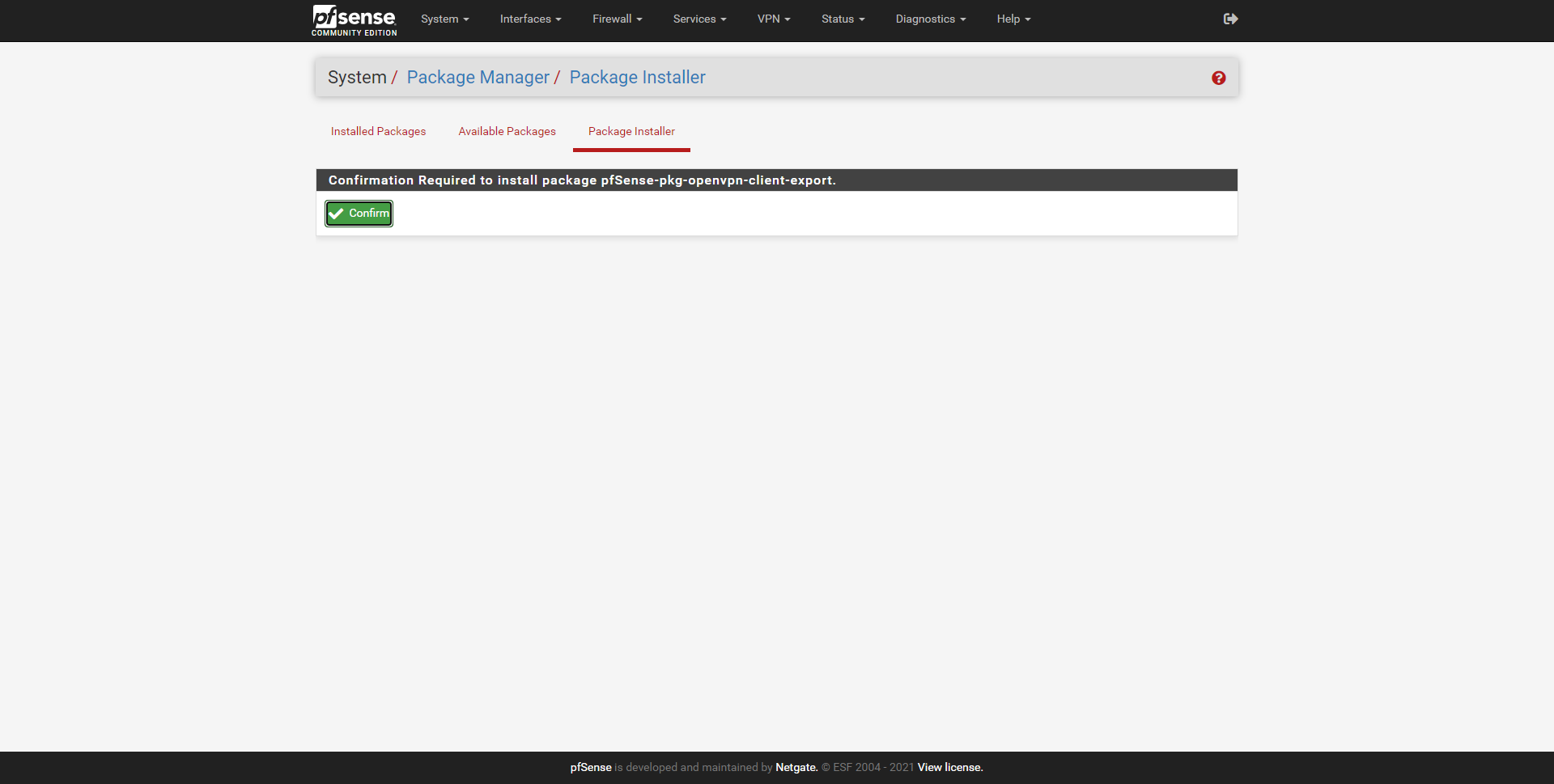Open the Help dropdown menu
Image resolution: width=1554 pixels, height=784 pixels.
(1013, 19)
